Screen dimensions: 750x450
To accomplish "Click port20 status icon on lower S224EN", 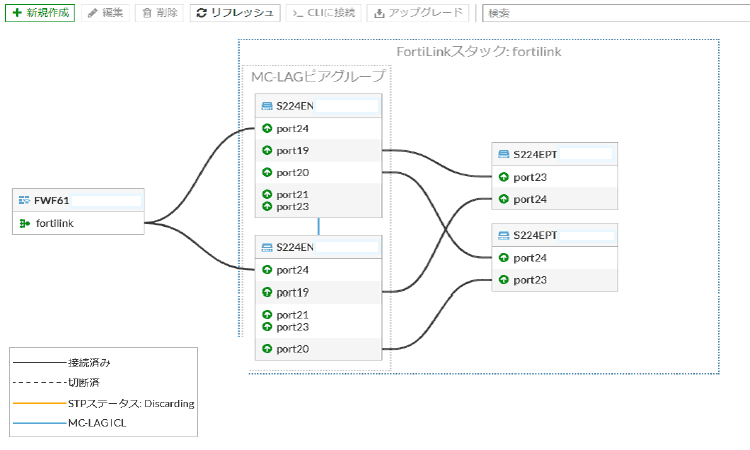I will pyautogui.click(x=267, y=349).
